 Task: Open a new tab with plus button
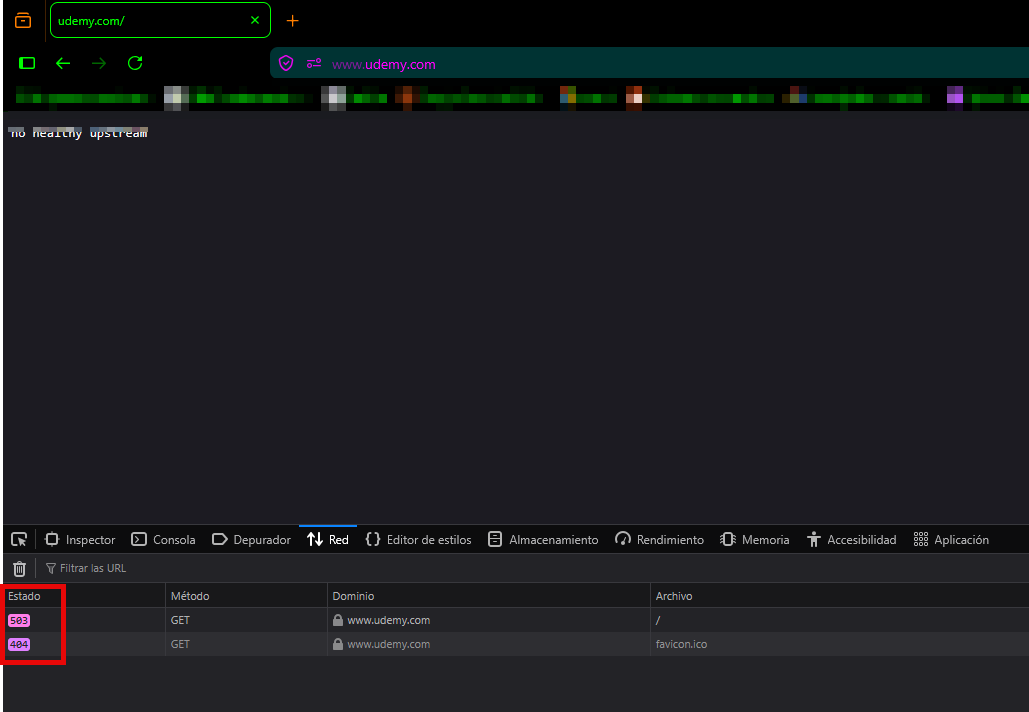pos(293,21)
